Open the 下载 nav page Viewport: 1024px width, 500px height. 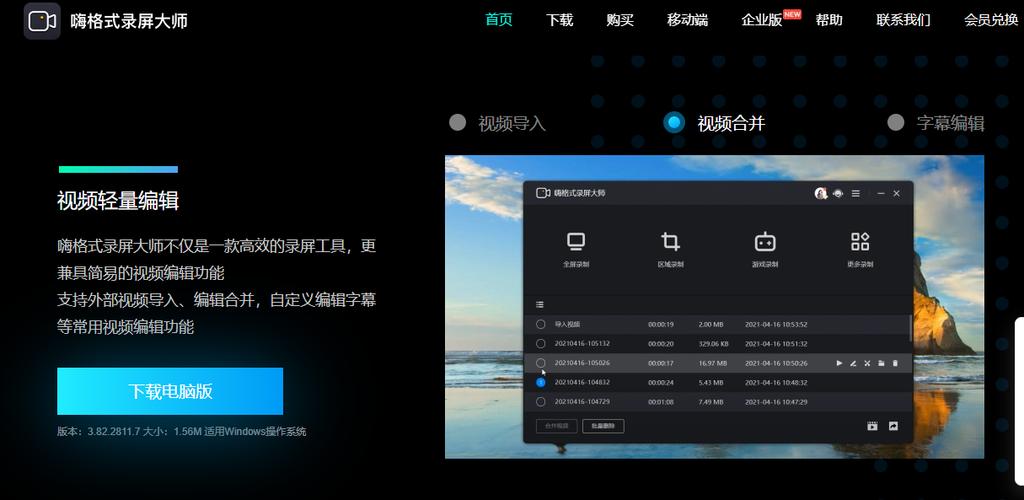[560, 20]
